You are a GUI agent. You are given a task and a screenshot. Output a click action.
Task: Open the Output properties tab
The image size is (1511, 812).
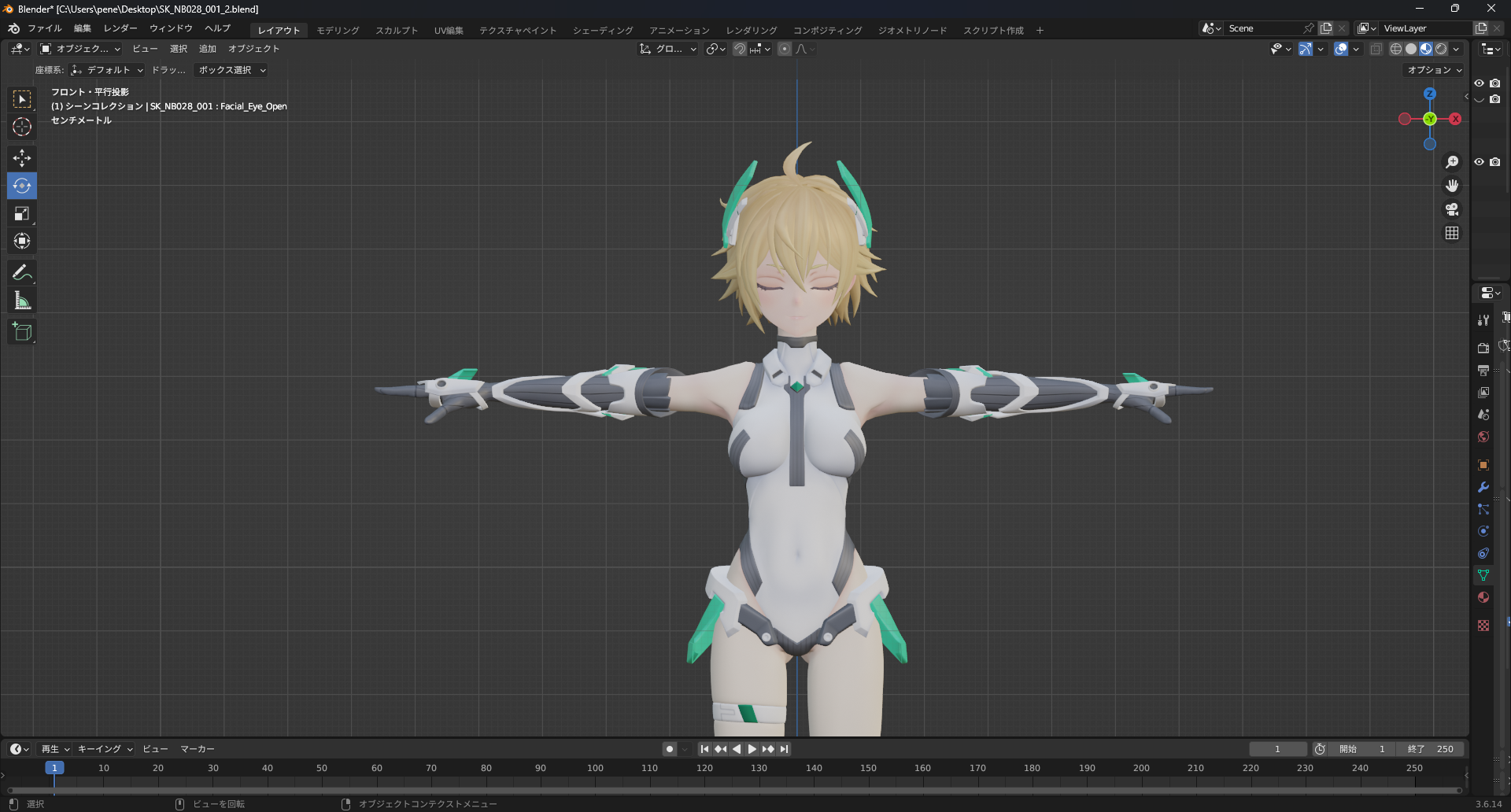coord(1483,370)
